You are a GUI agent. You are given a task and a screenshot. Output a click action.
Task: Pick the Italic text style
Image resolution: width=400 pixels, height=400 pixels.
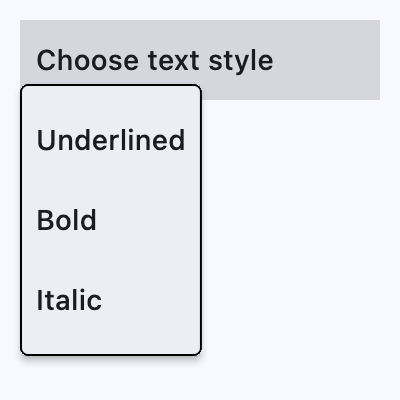(111, 300)
